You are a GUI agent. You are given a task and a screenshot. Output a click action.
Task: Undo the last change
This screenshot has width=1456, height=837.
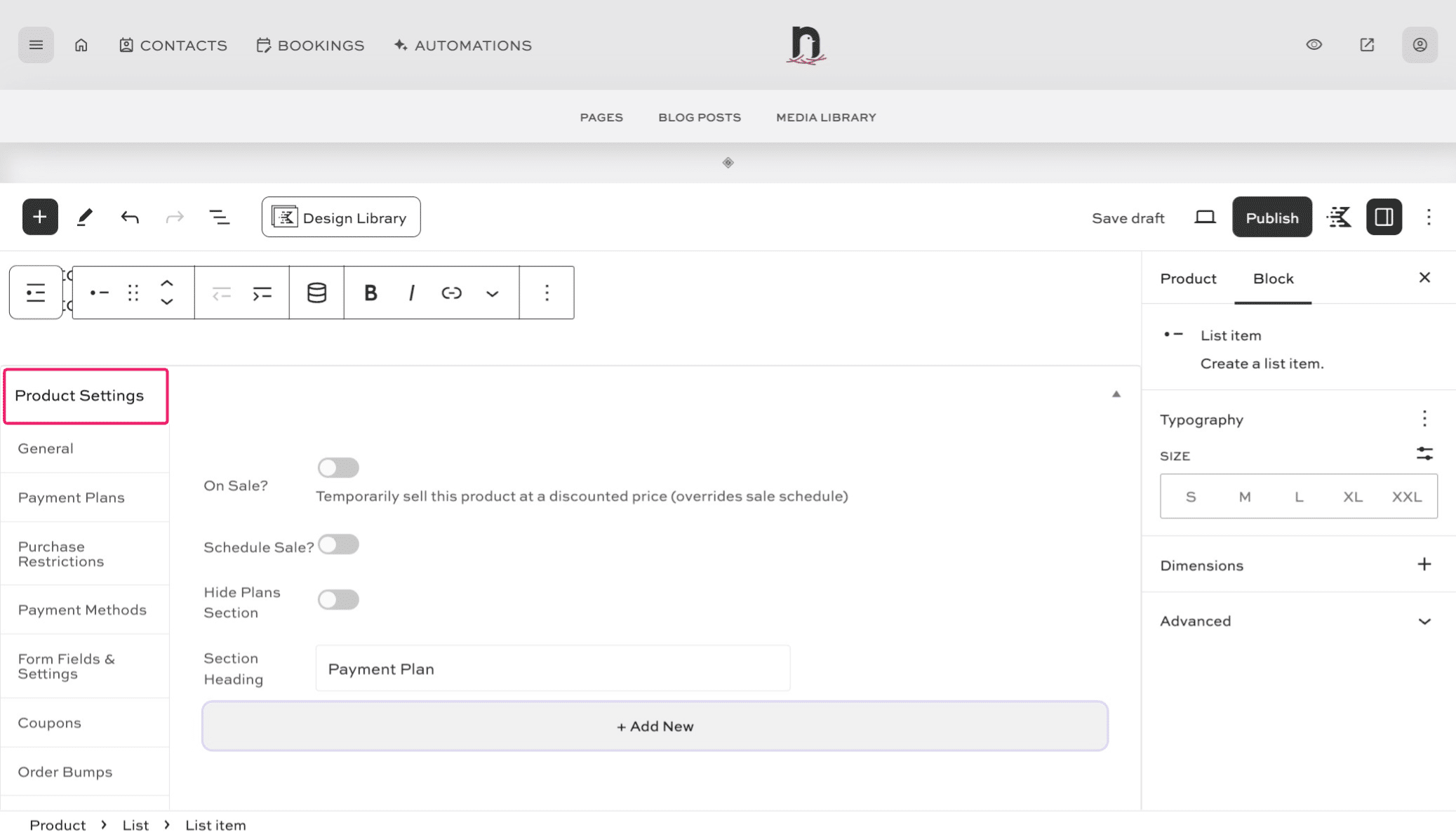[x=129, y=217]
